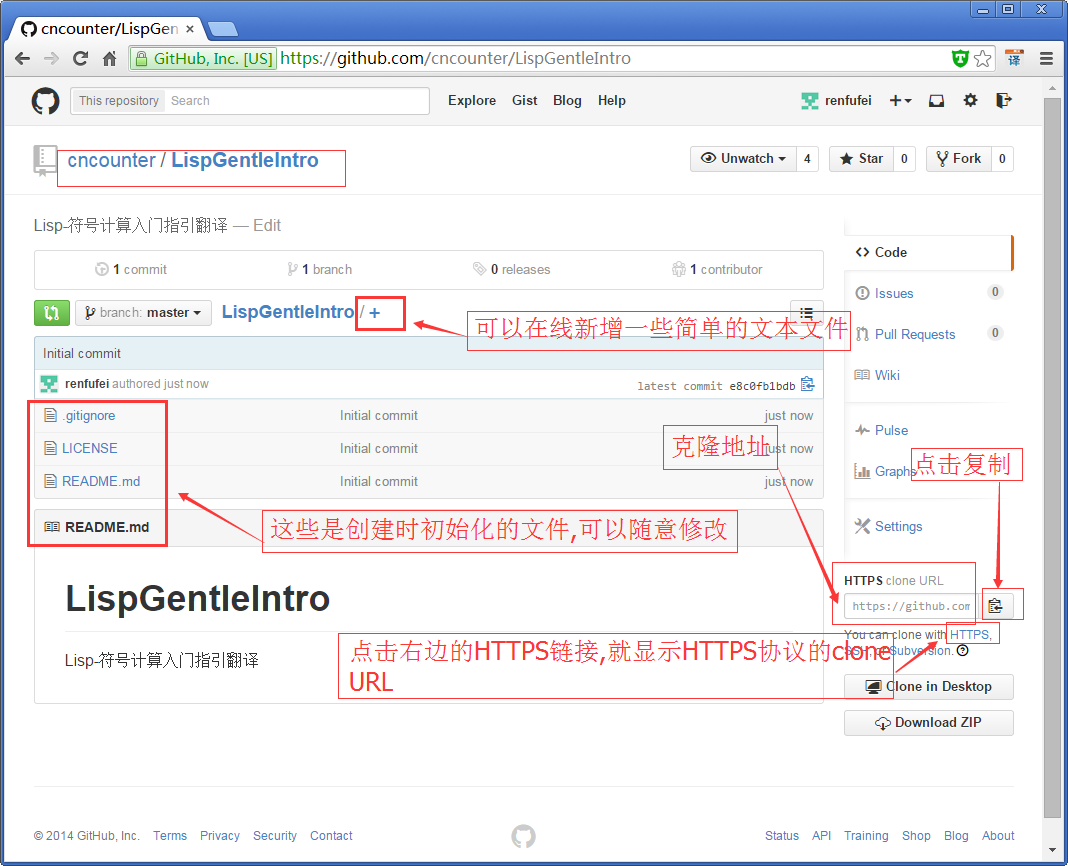Click the .gitignore file icon

coord(50,415)
